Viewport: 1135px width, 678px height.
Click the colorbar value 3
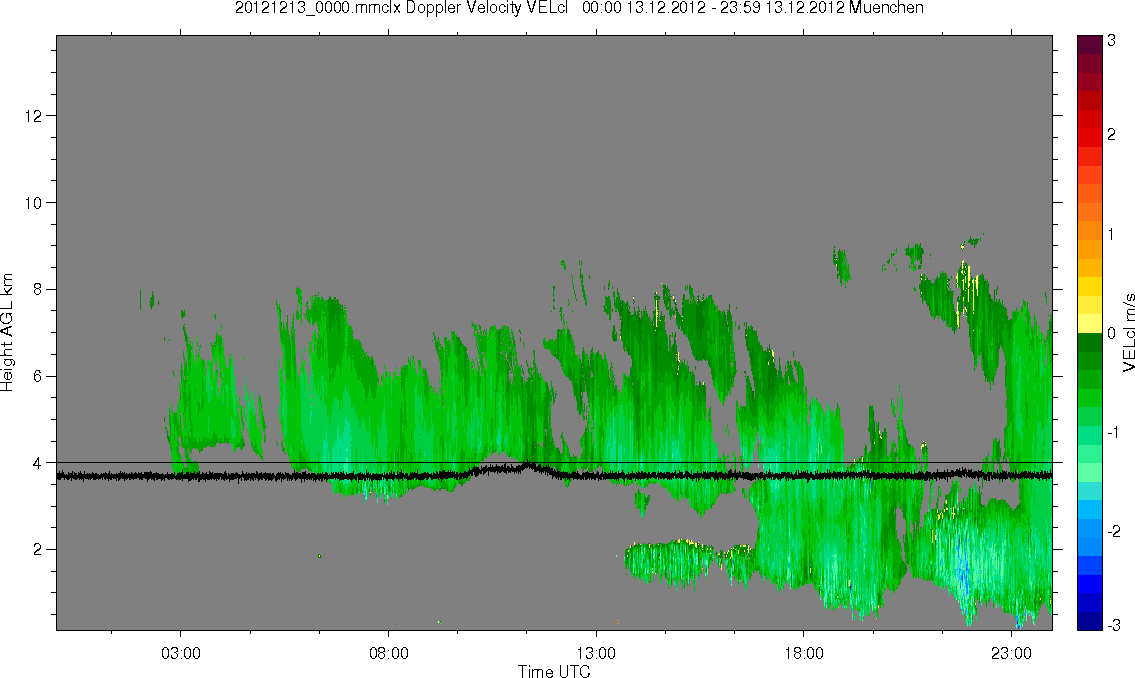point(1112,41)
